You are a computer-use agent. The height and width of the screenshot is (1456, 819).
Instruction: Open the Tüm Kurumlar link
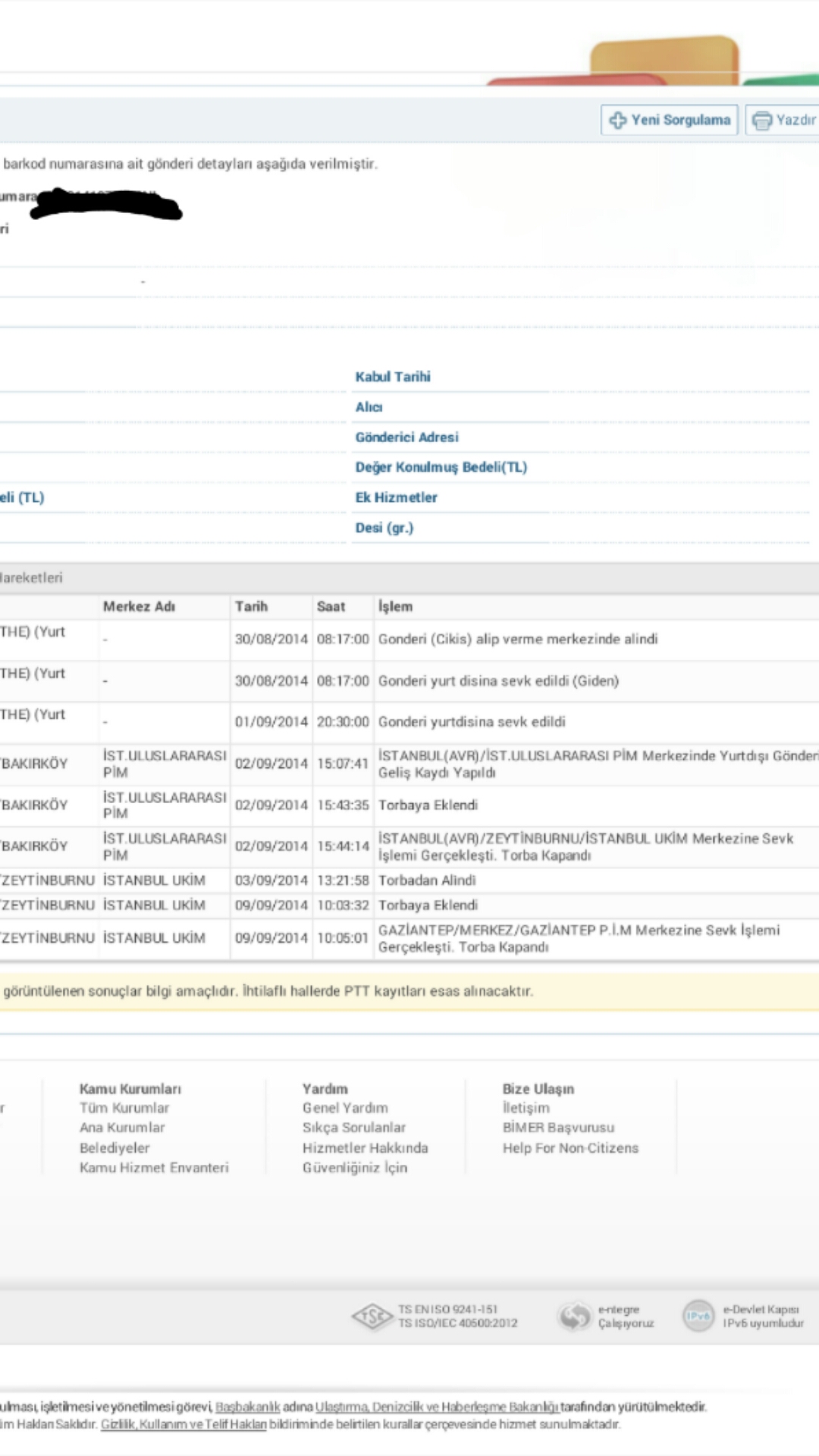point(124,1108)
